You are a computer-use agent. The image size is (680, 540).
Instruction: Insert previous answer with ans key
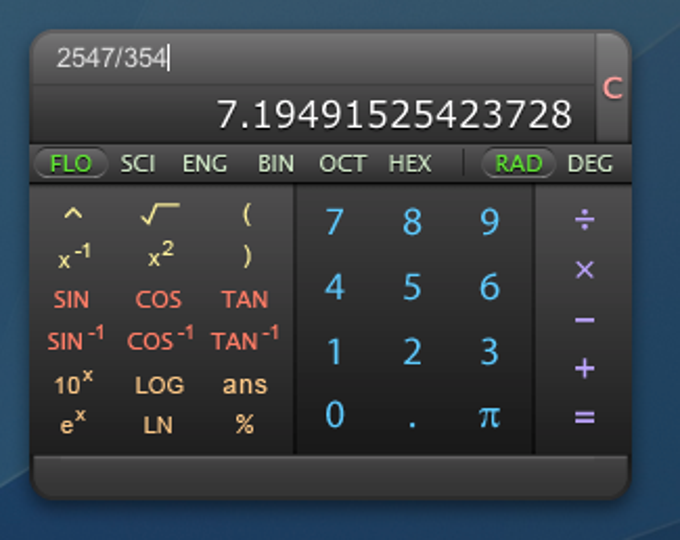point(245,385)
